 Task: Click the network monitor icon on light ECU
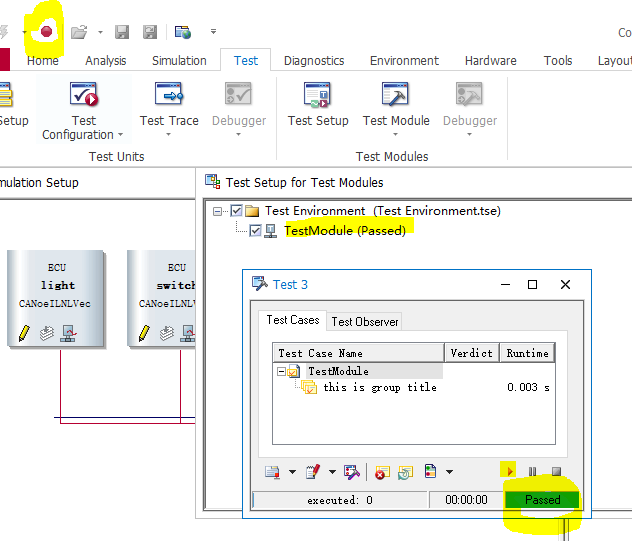69,333
